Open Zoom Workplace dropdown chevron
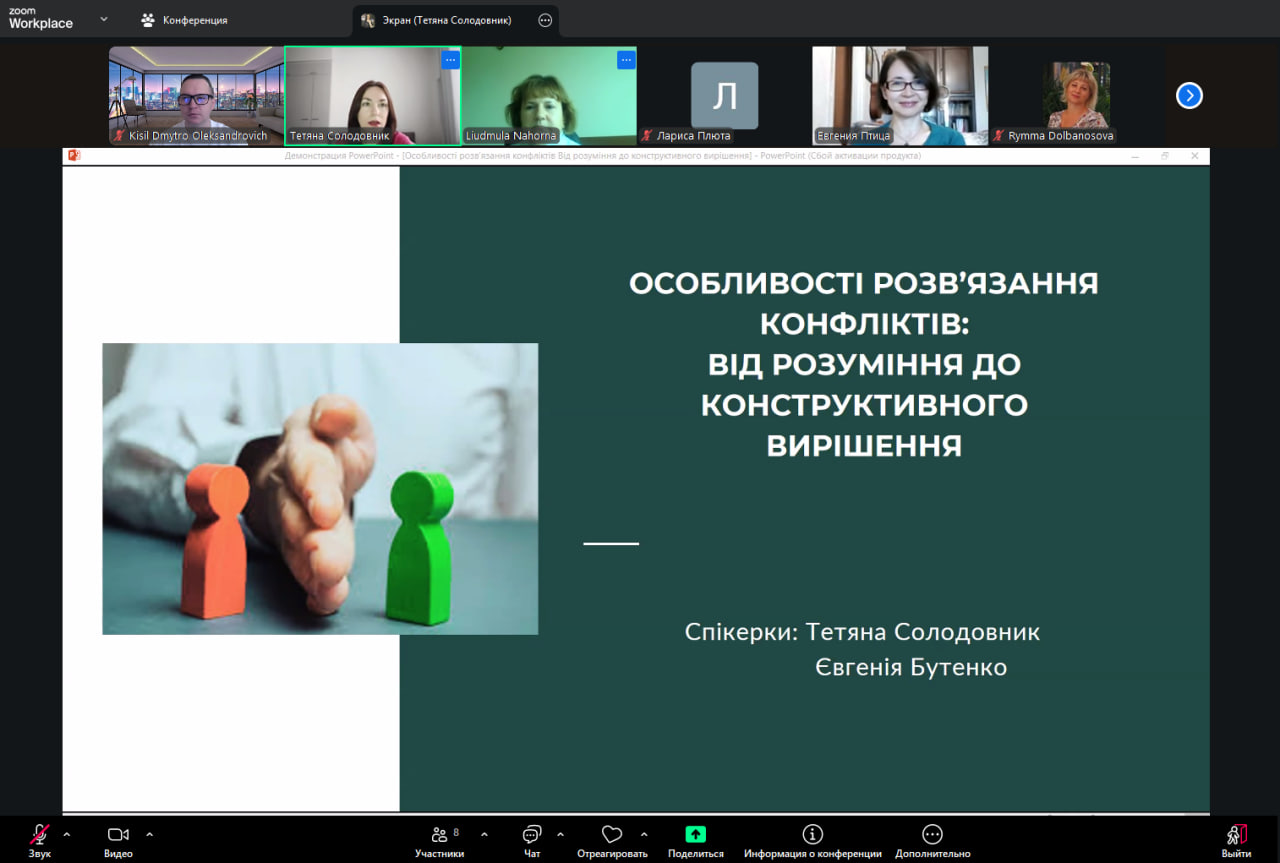The image size is (1280, 863). [x=104, y=19]
